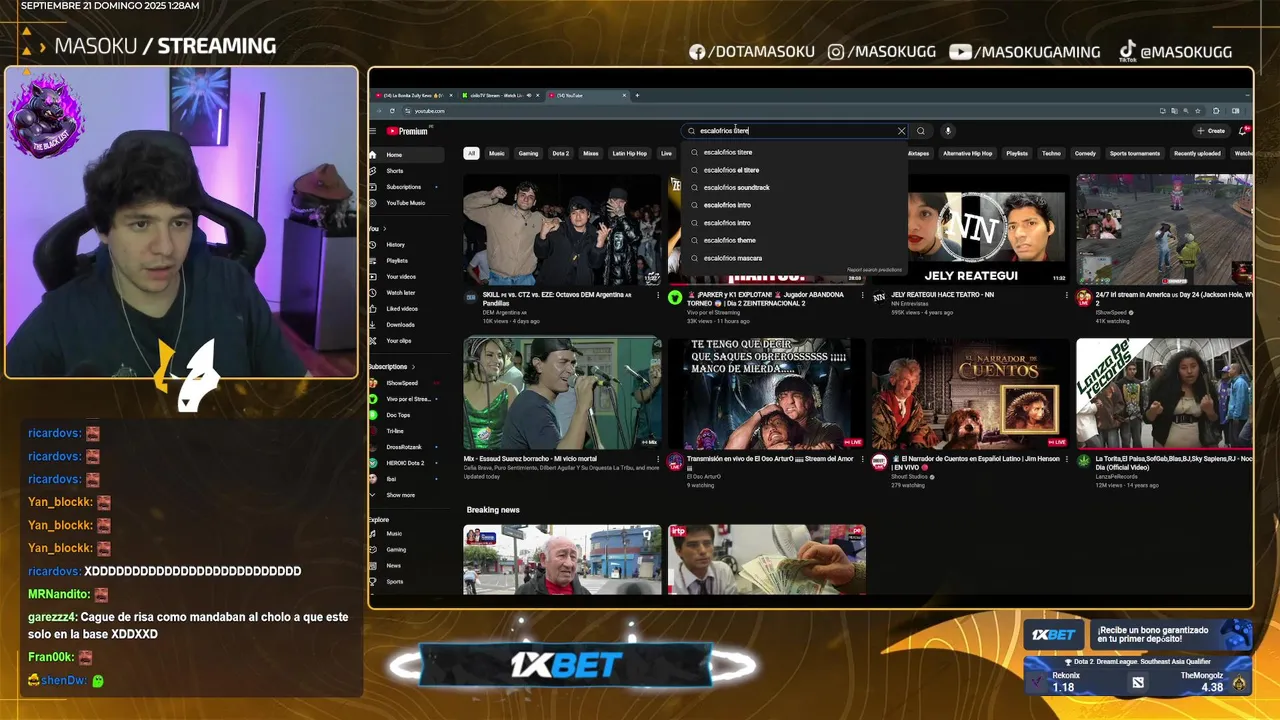This screenshot has height=720, width=1280.
Task: Open options for JELY REATEGUI video
Action: [x=1066, y=295]
